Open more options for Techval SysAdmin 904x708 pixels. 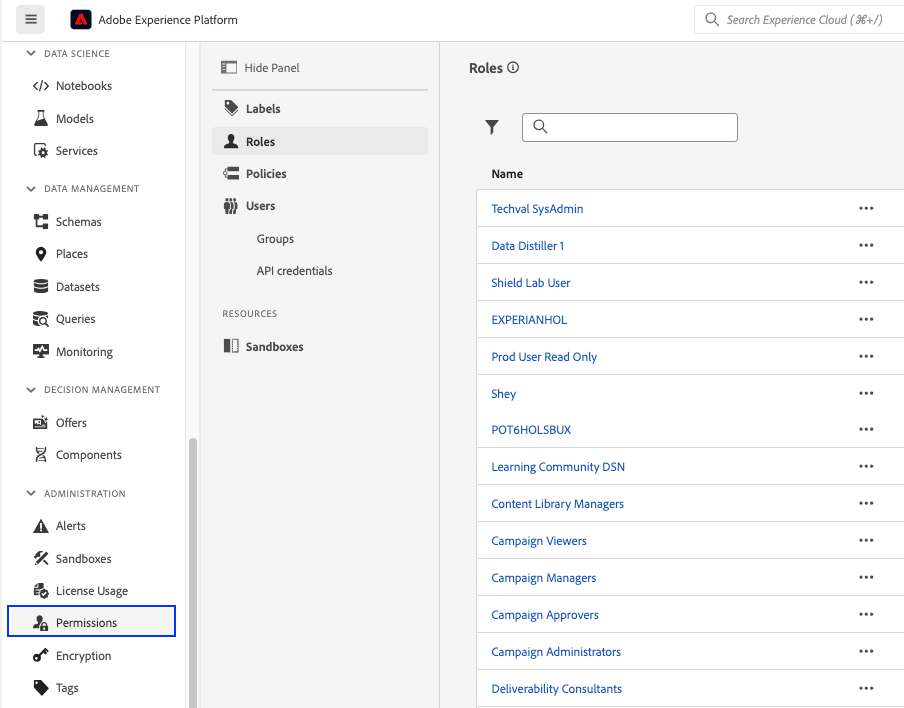coord(866,208)
